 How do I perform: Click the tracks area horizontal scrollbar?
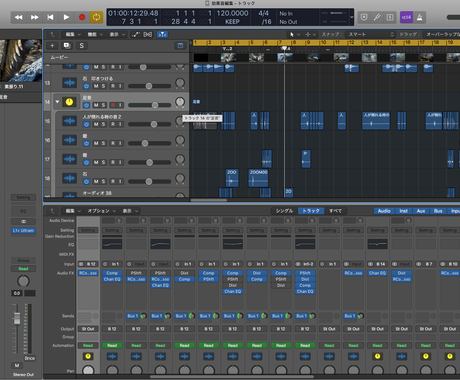(x=209, y=200)
